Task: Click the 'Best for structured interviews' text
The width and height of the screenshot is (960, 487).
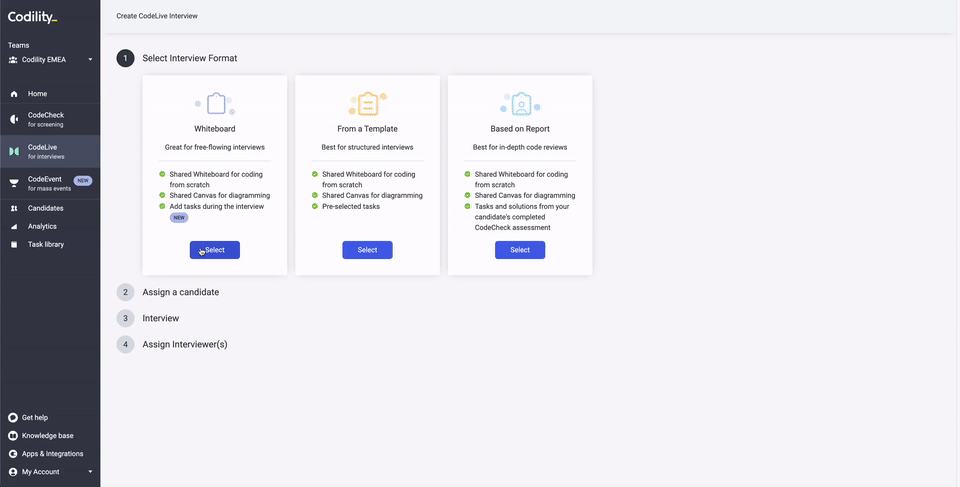Action: coord(367,147)
